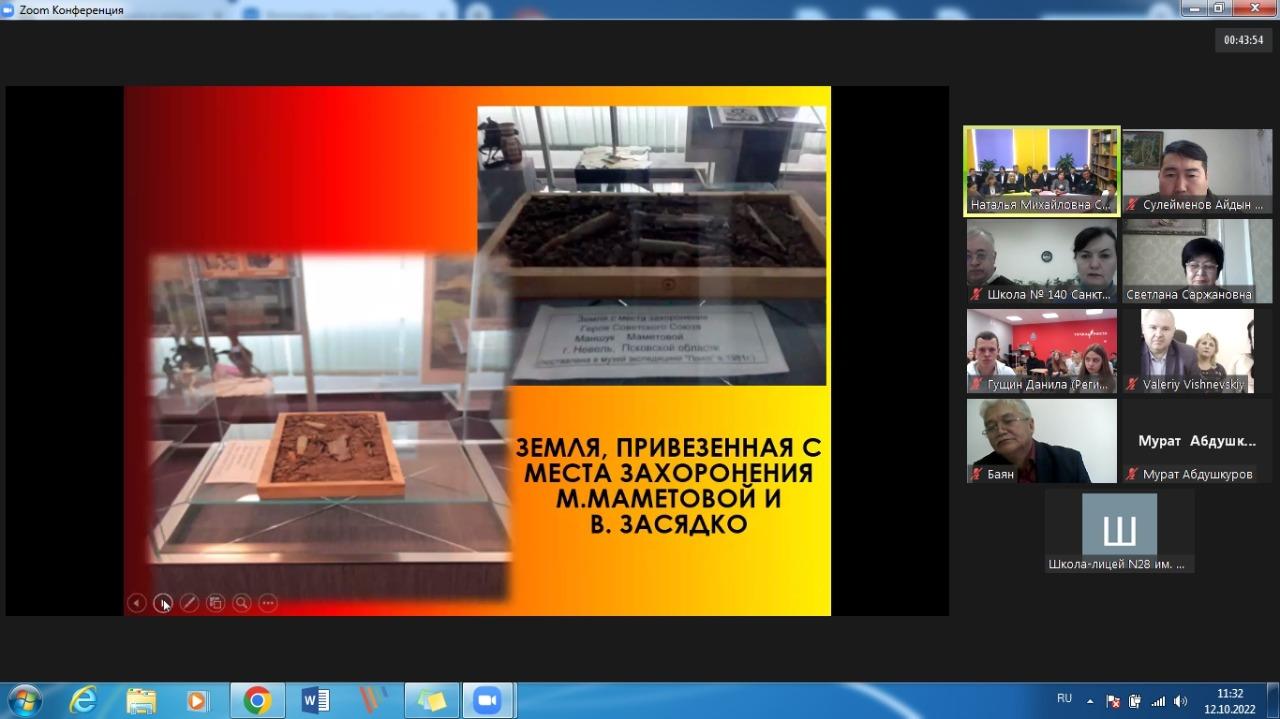This screenshot has height=719, width=1280.
Task: Go to previous slide in slideshow controls
Action: 137,603
